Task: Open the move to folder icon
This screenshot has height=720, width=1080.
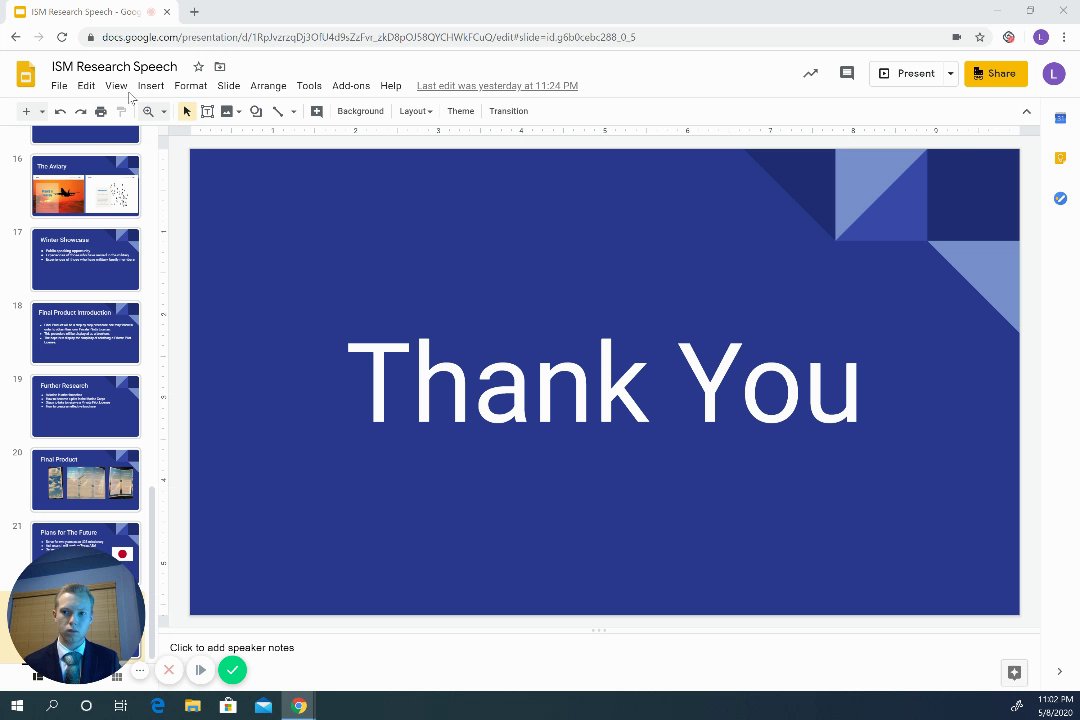Action: (220, 67)
